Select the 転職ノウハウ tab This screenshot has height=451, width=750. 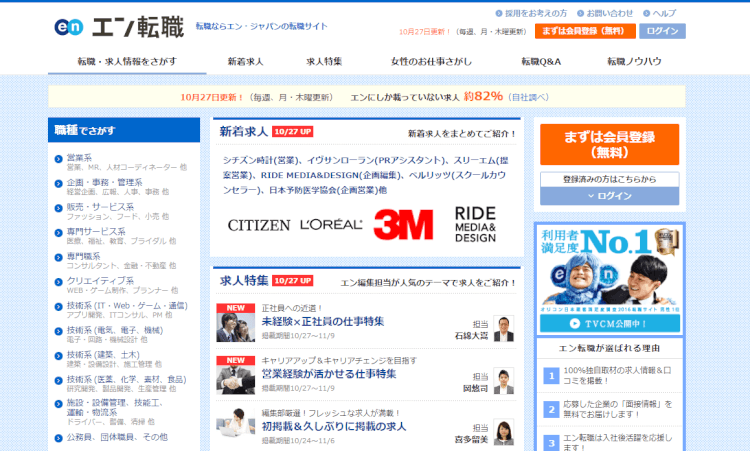pyautogui.click(x=634, y=62)
